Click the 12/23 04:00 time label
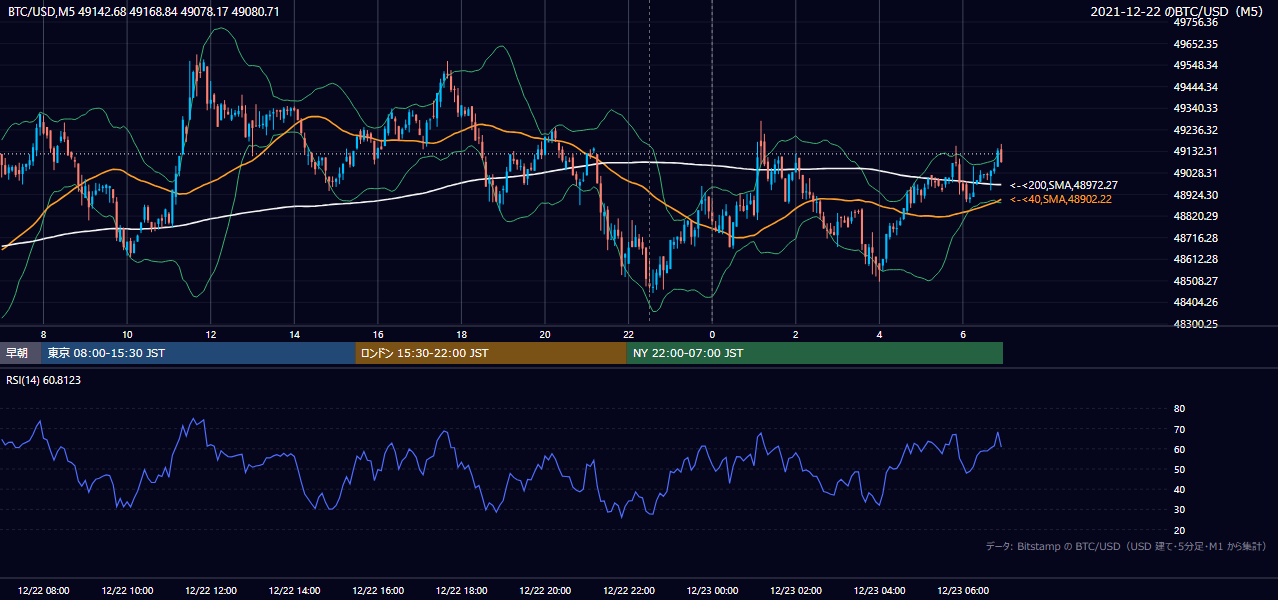The width and height of the screenshot is (1278, 600). (x=879, y=591)
